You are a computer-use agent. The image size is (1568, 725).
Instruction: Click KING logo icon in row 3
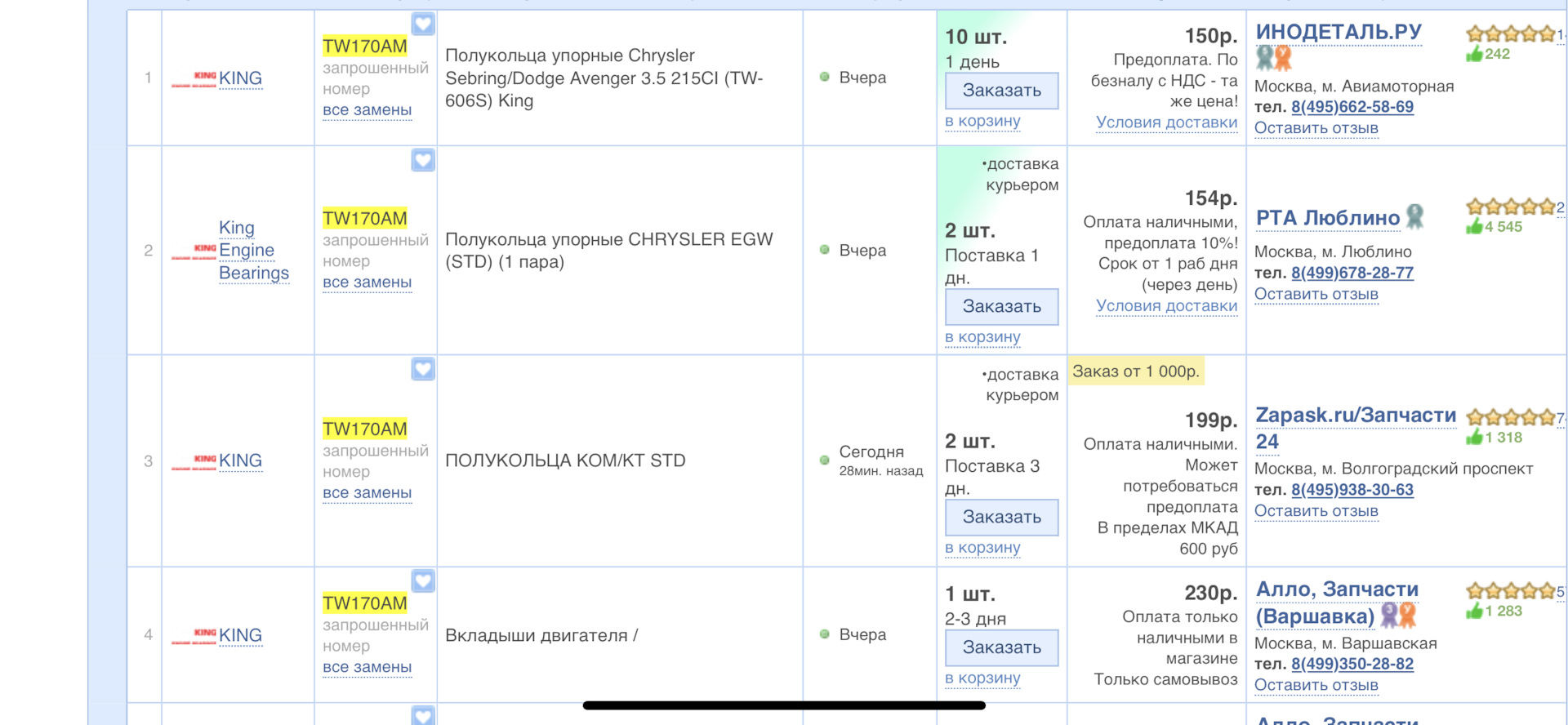(194, 462)
